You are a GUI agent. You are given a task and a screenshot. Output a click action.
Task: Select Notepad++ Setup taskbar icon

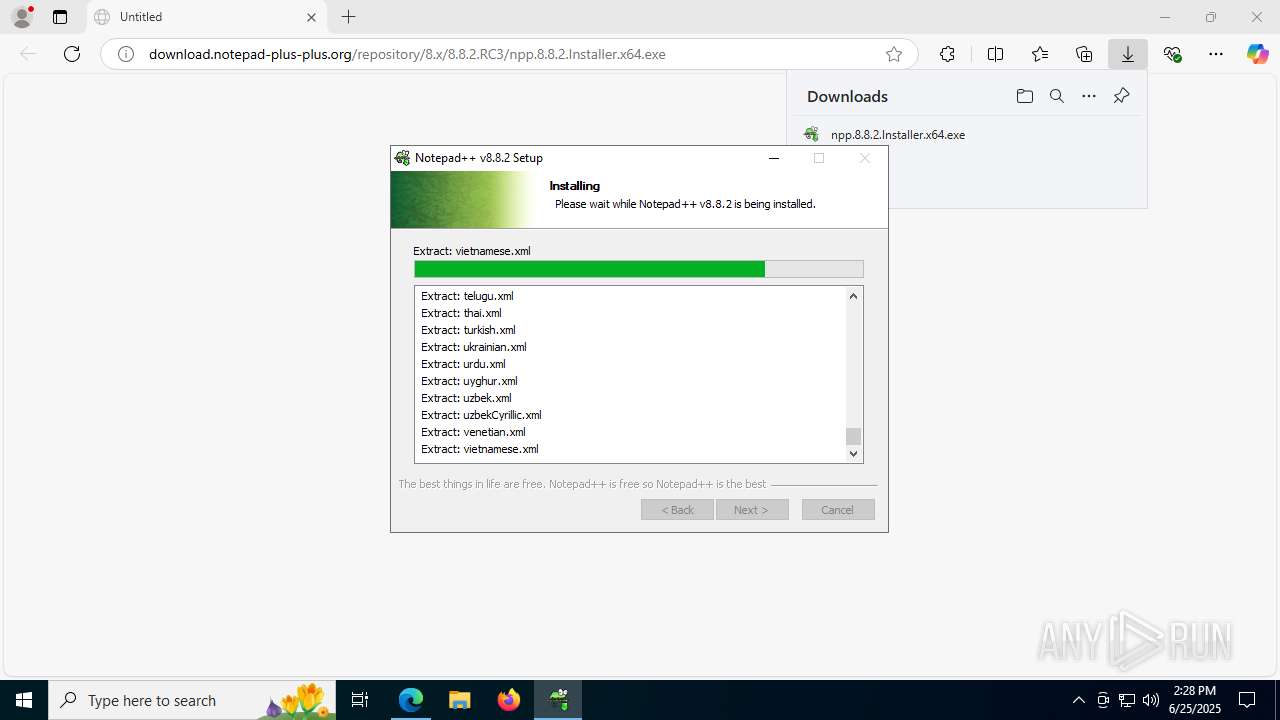[559, 700]
